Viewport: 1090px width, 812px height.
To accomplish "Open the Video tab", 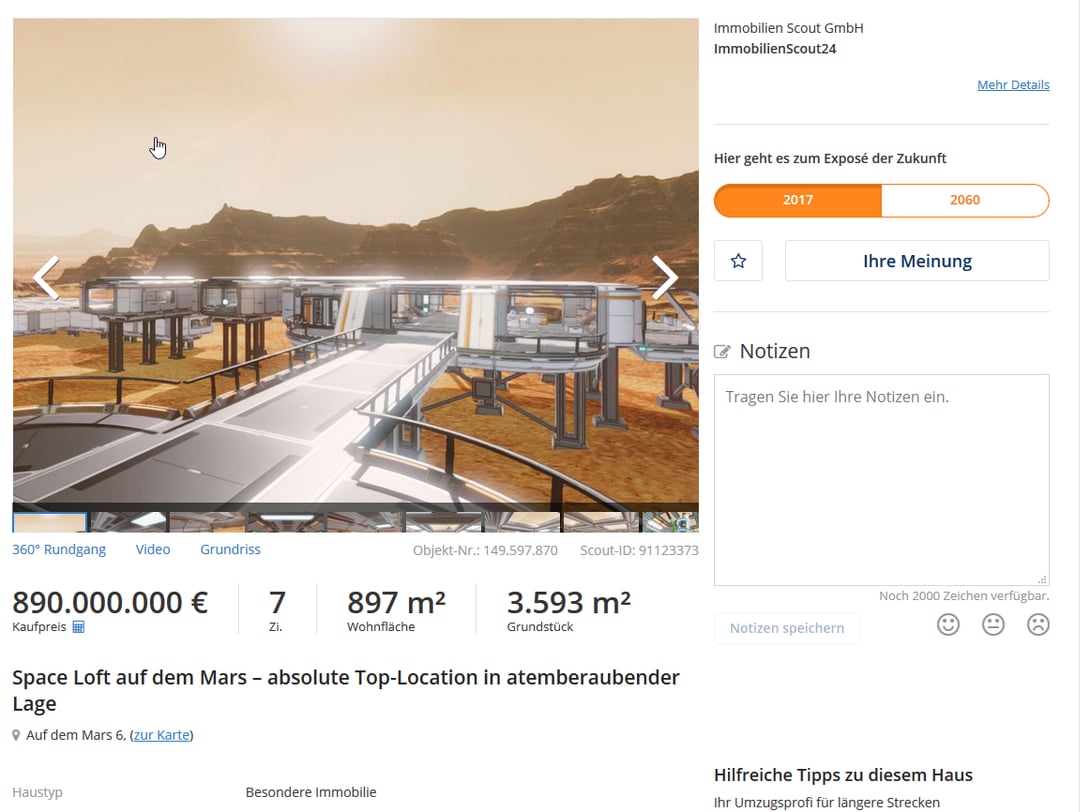I will coord(153,549).
